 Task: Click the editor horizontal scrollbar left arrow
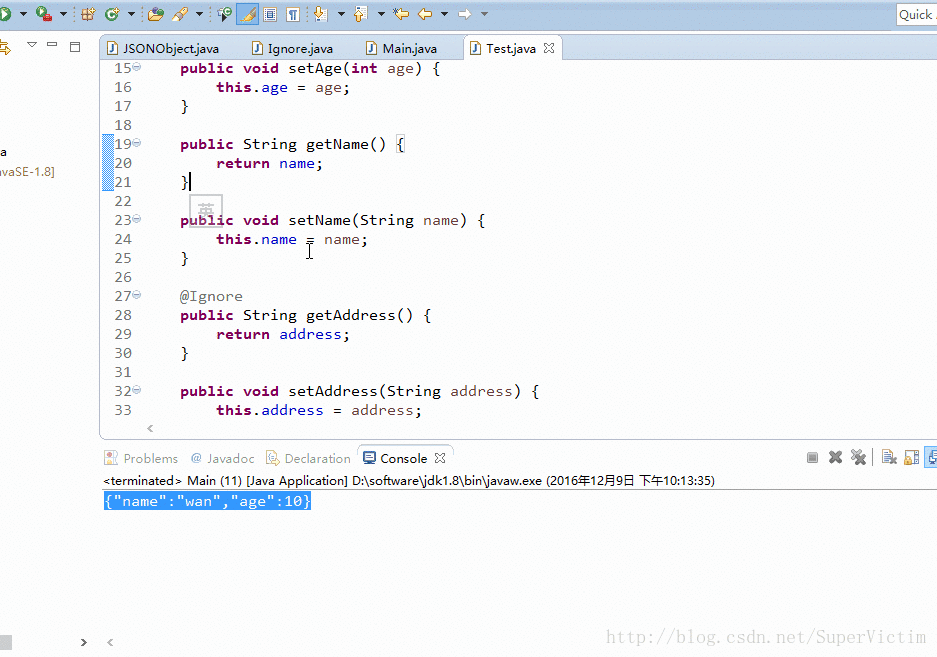(x=150, y=428)
